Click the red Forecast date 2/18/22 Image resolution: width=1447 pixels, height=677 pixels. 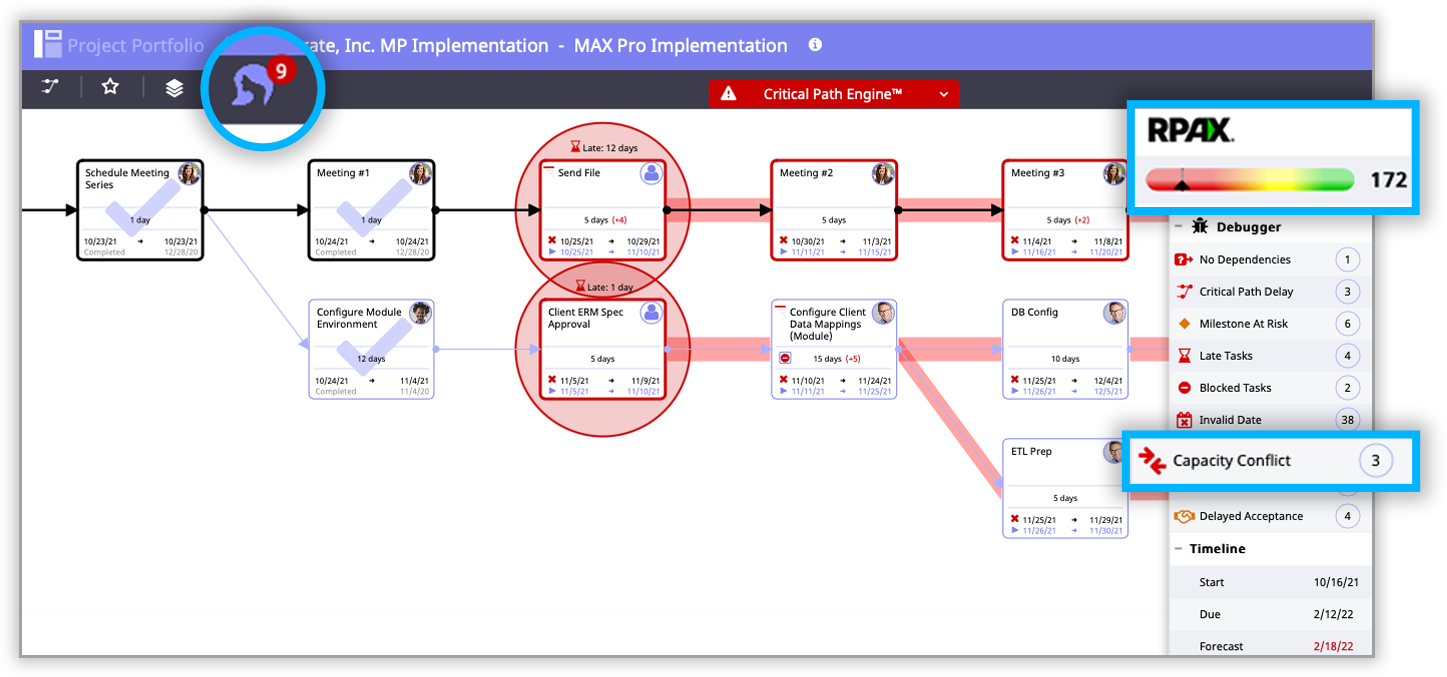coord(1333,645)
